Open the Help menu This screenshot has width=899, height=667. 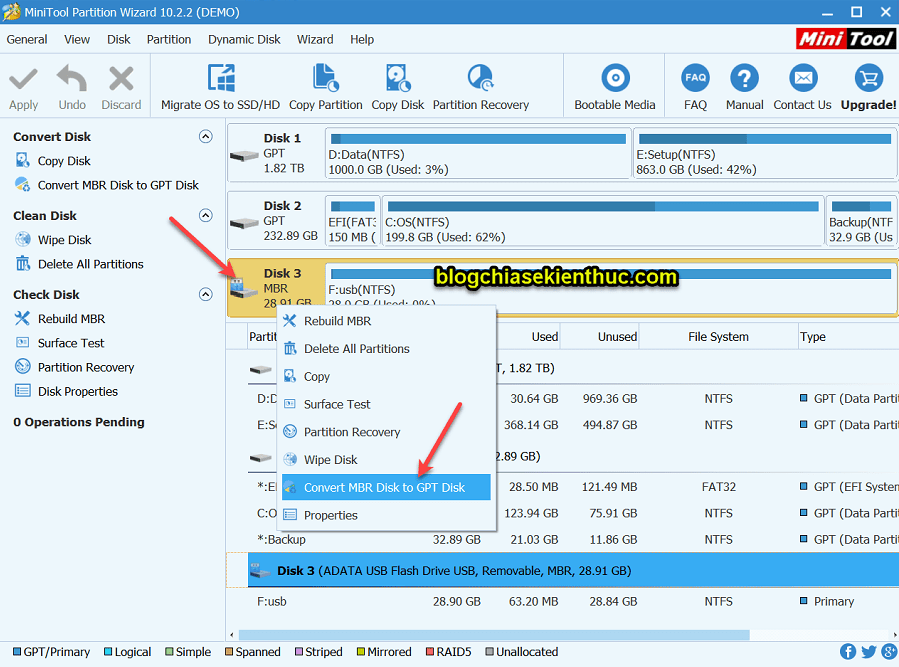[362, 40]
